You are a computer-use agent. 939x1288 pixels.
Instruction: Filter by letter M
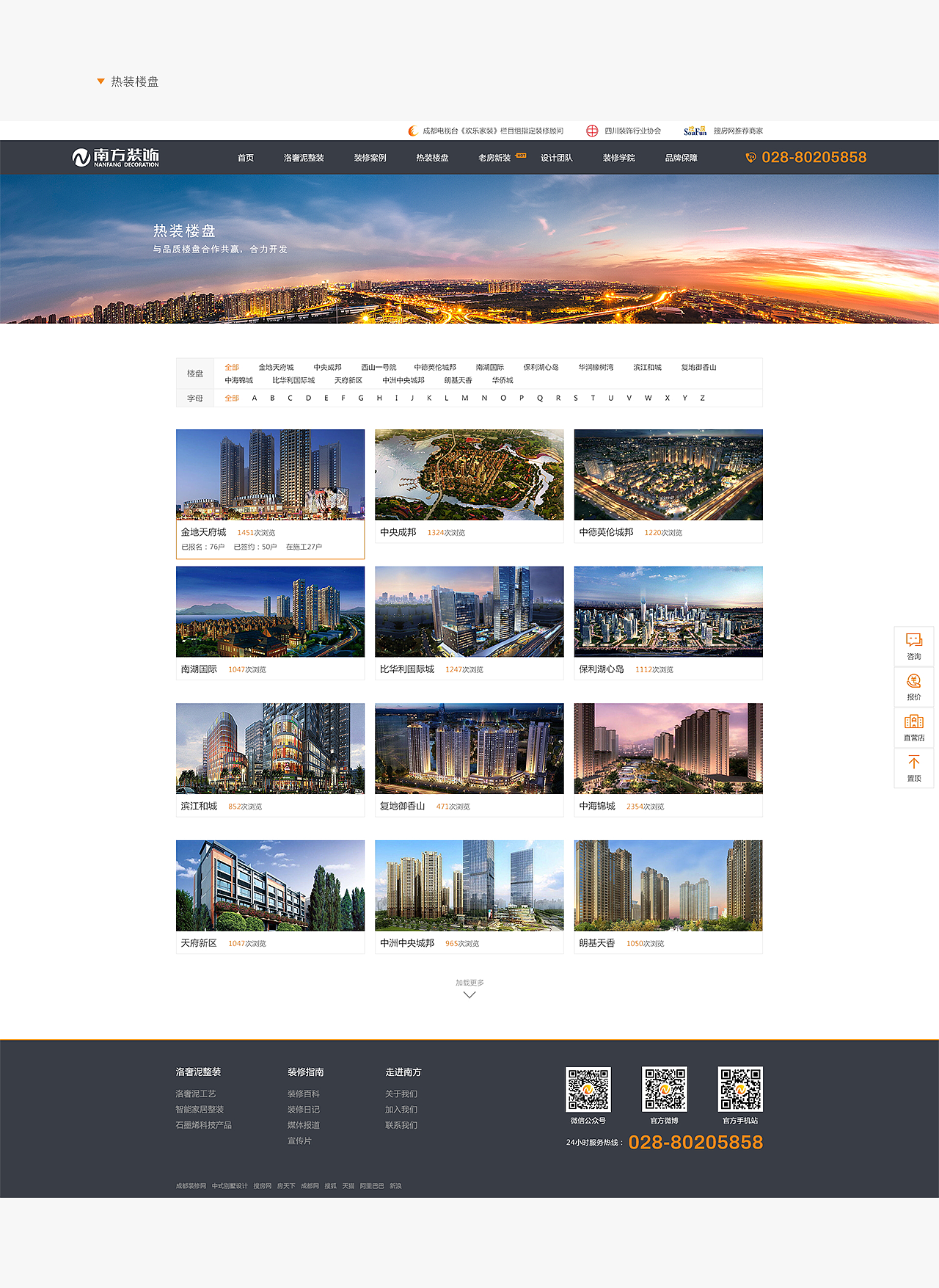point(464,398)
